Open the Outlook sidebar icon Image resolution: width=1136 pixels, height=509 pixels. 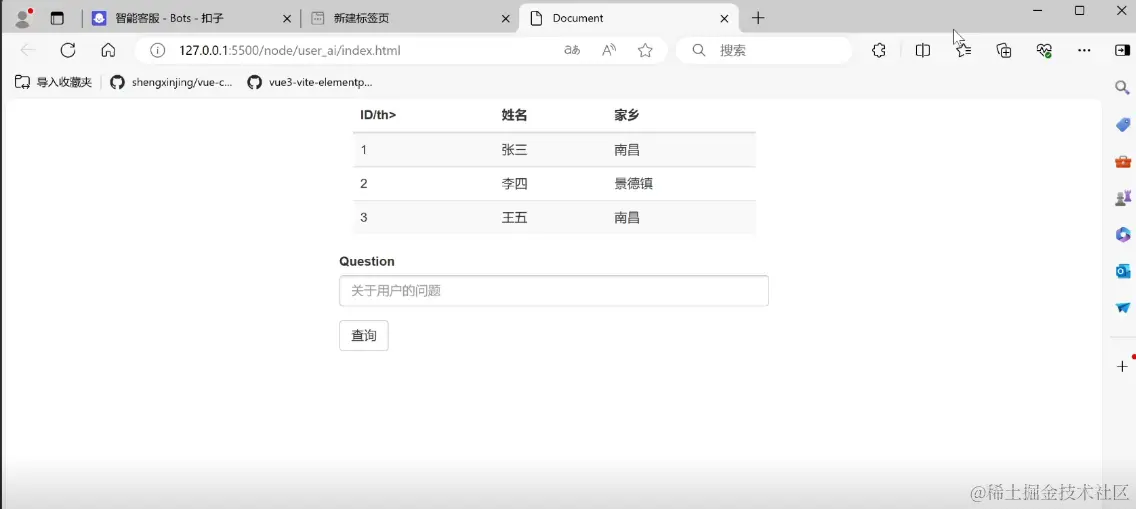[x=1122, y=271]
